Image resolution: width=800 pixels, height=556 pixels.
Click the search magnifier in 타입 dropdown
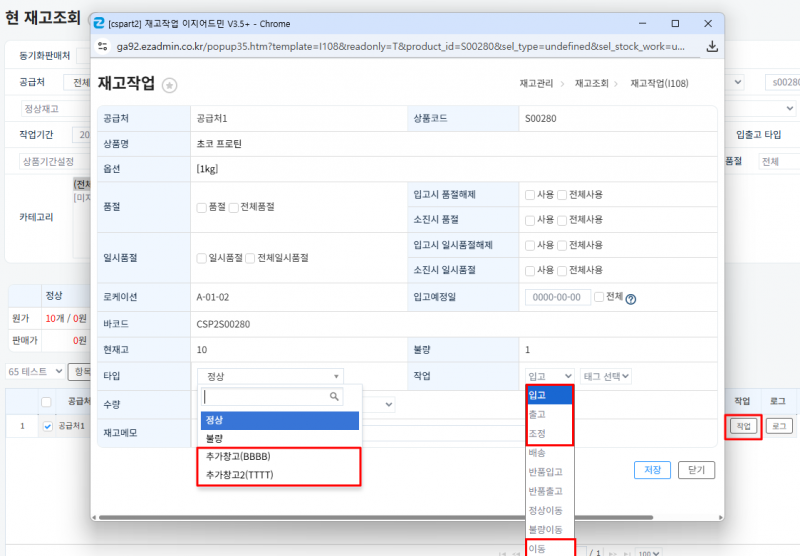[334, 396]
